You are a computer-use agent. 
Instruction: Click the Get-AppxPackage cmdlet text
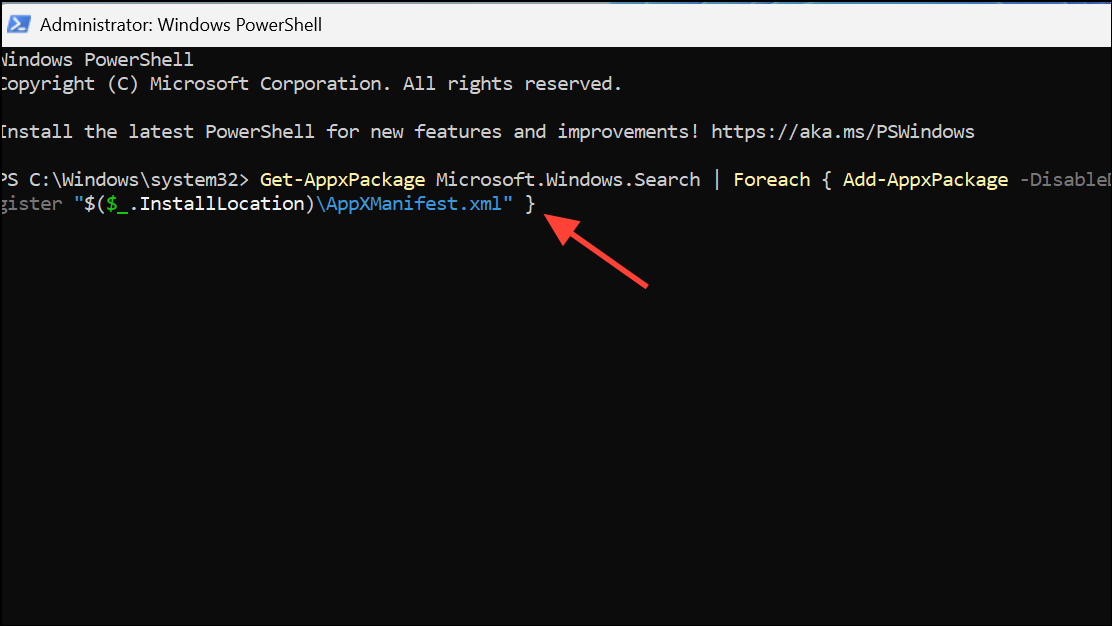point(341,179)
